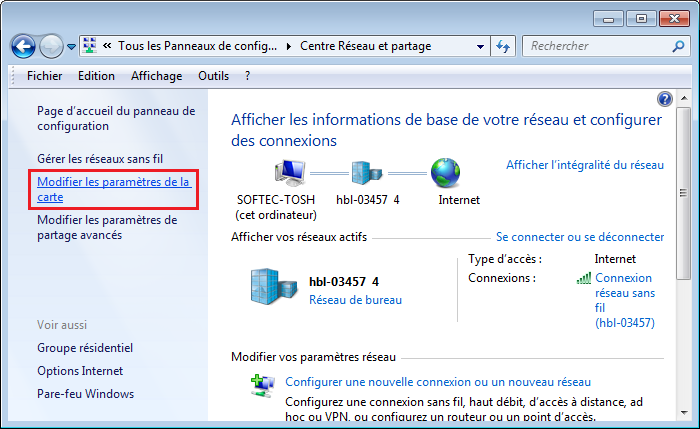Click the Internet globe icon
The height and width of the screenshot is (429, 700).
click(445, 173)
